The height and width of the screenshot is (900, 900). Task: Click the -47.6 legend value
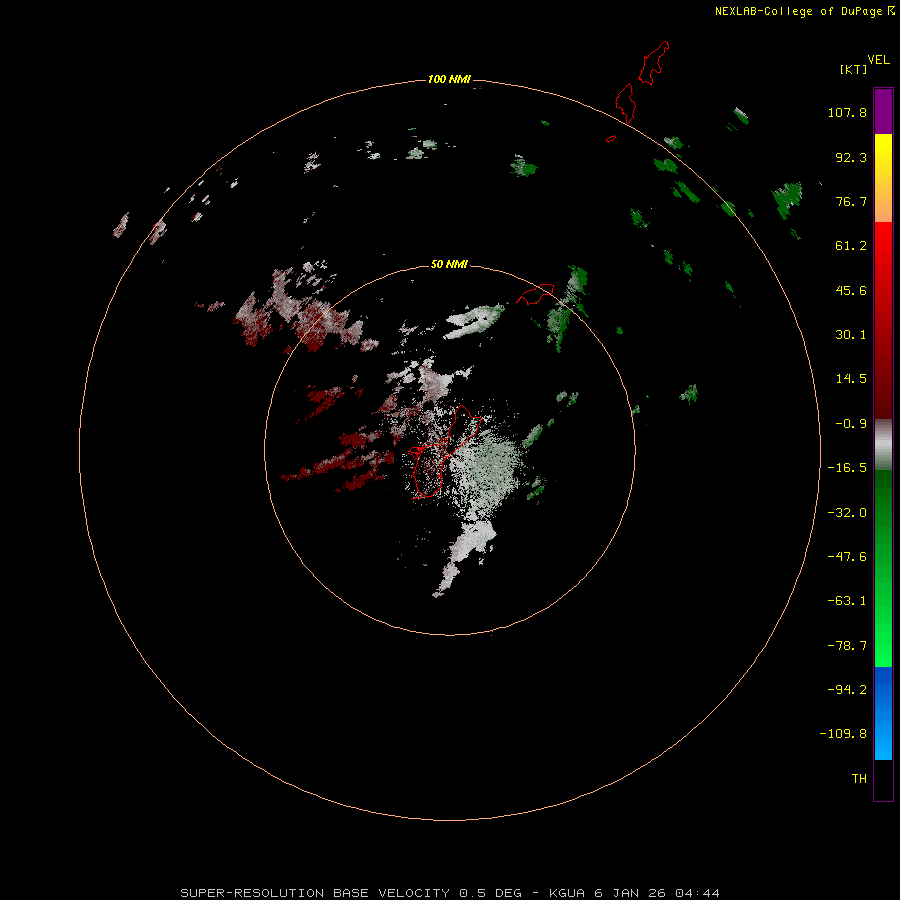pyautogui.click(x=847, y=557)
